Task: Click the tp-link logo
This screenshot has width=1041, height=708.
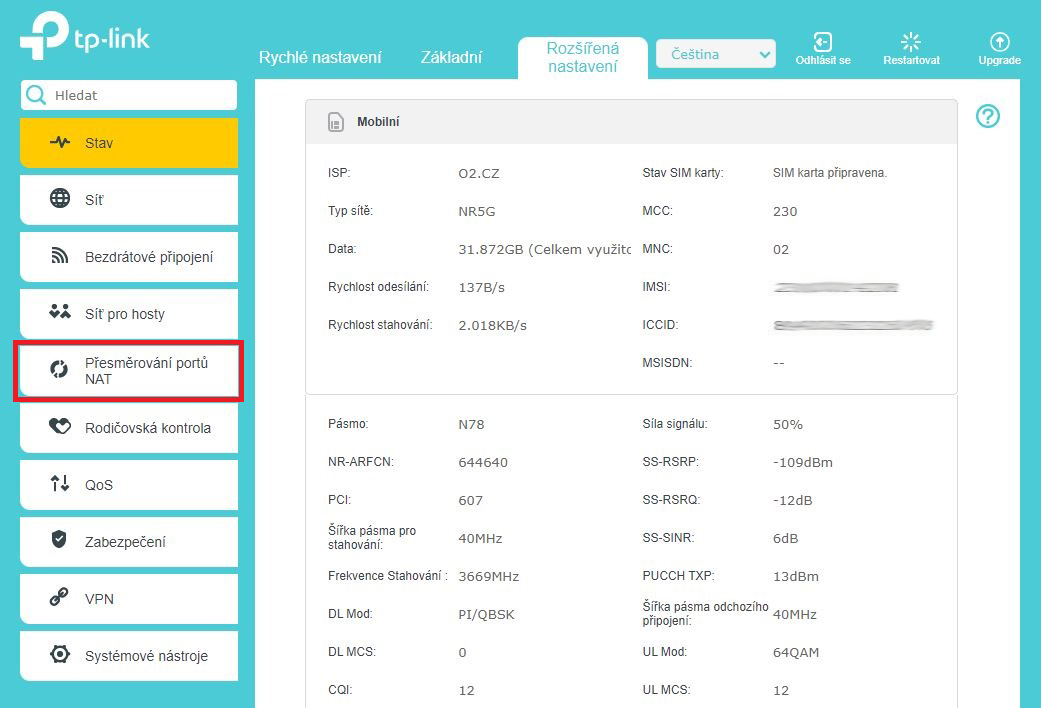Action: click(x=85, y=36)
